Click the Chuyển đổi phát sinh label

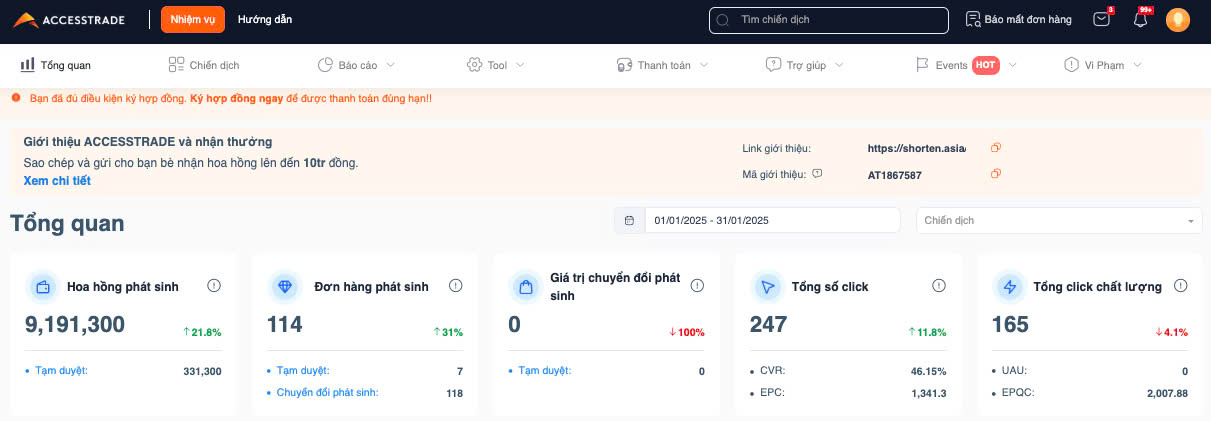[327, 392]
